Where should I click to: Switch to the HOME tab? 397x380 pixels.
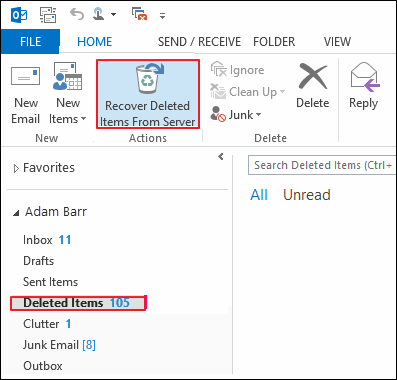[x=95, y=42]
